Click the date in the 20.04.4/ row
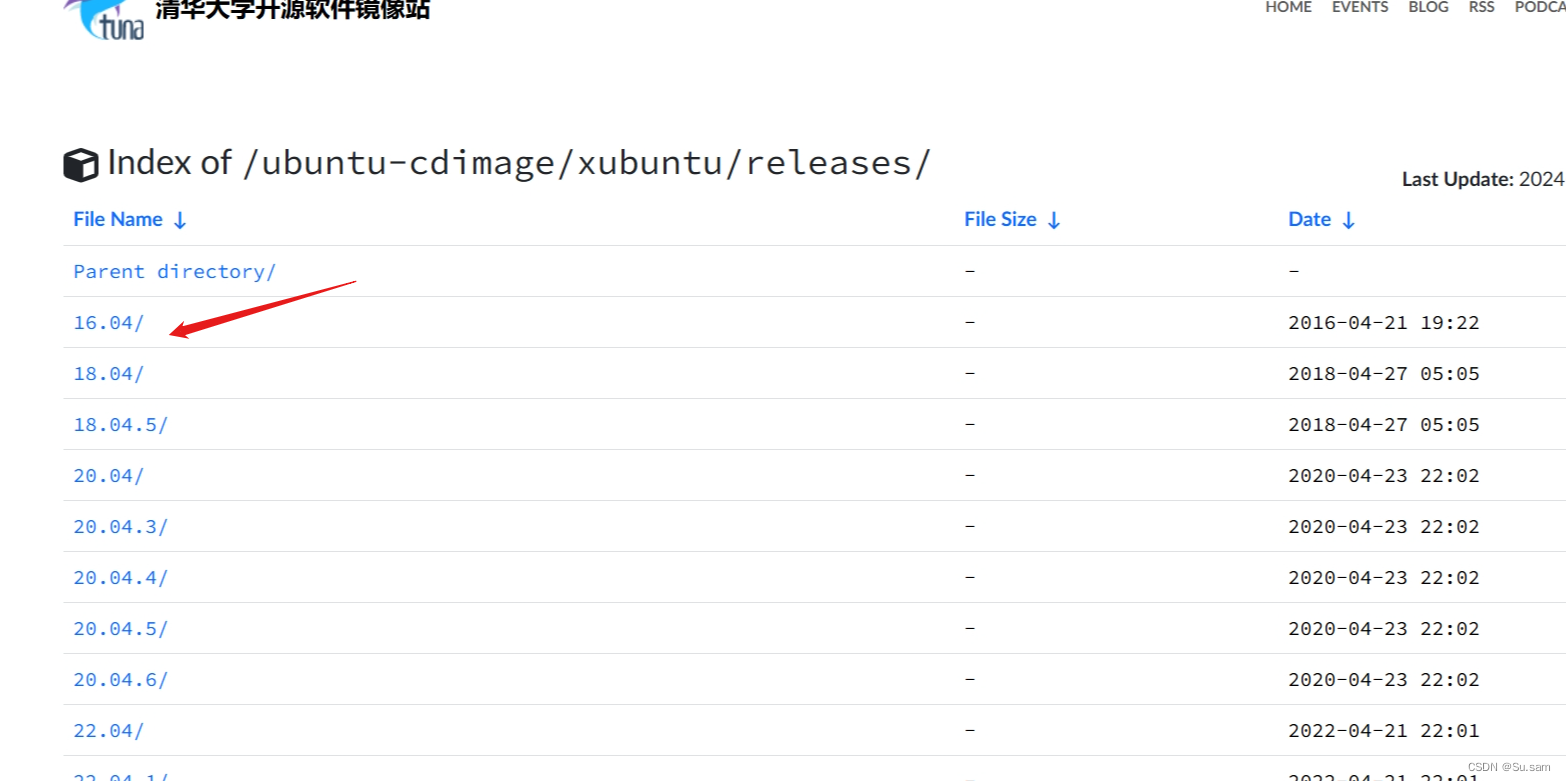Screen dimensions: 1566x781 coord(1384,578)
